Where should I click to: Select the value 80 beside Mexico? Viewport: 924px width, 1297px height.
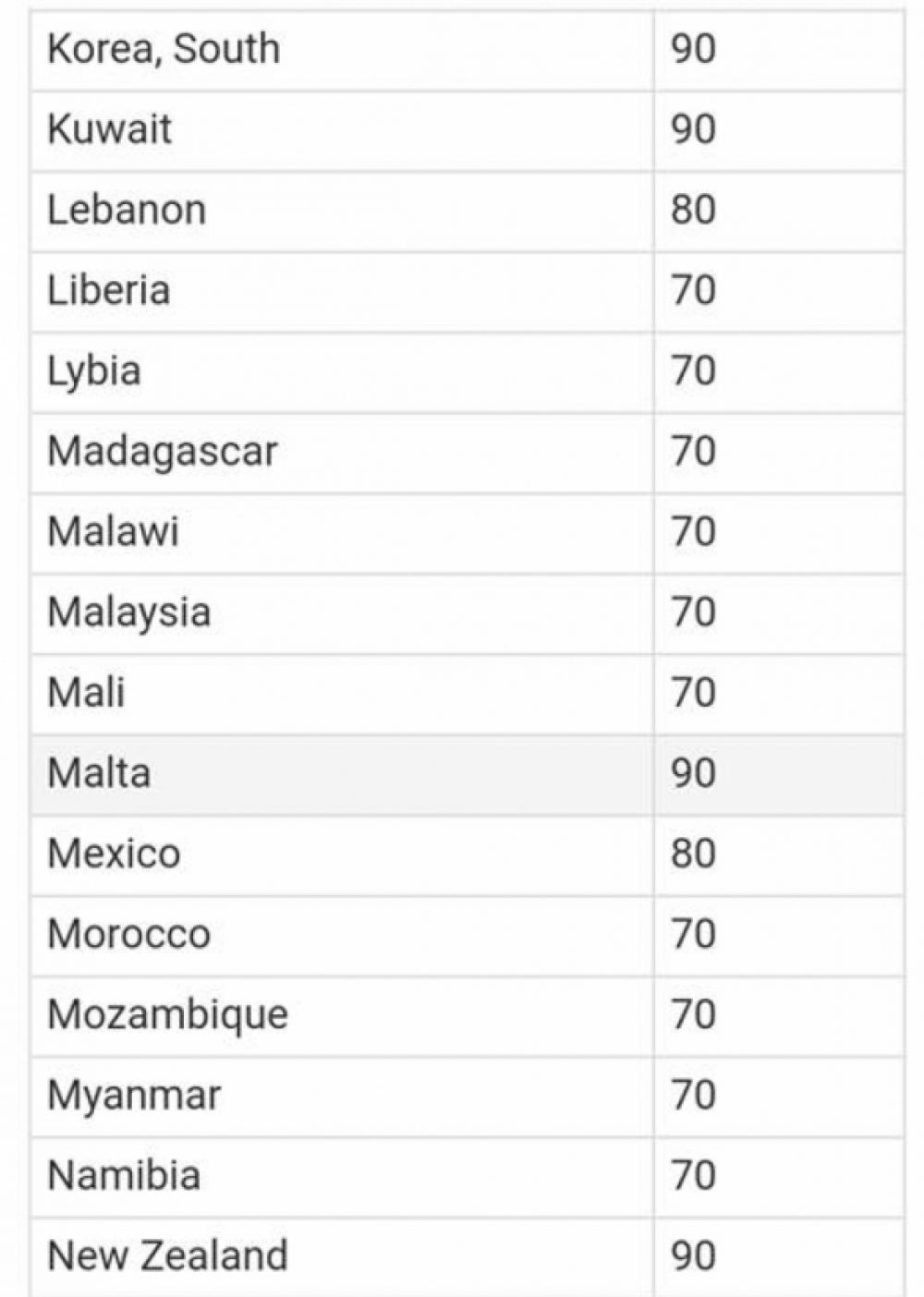coord(693,854)
